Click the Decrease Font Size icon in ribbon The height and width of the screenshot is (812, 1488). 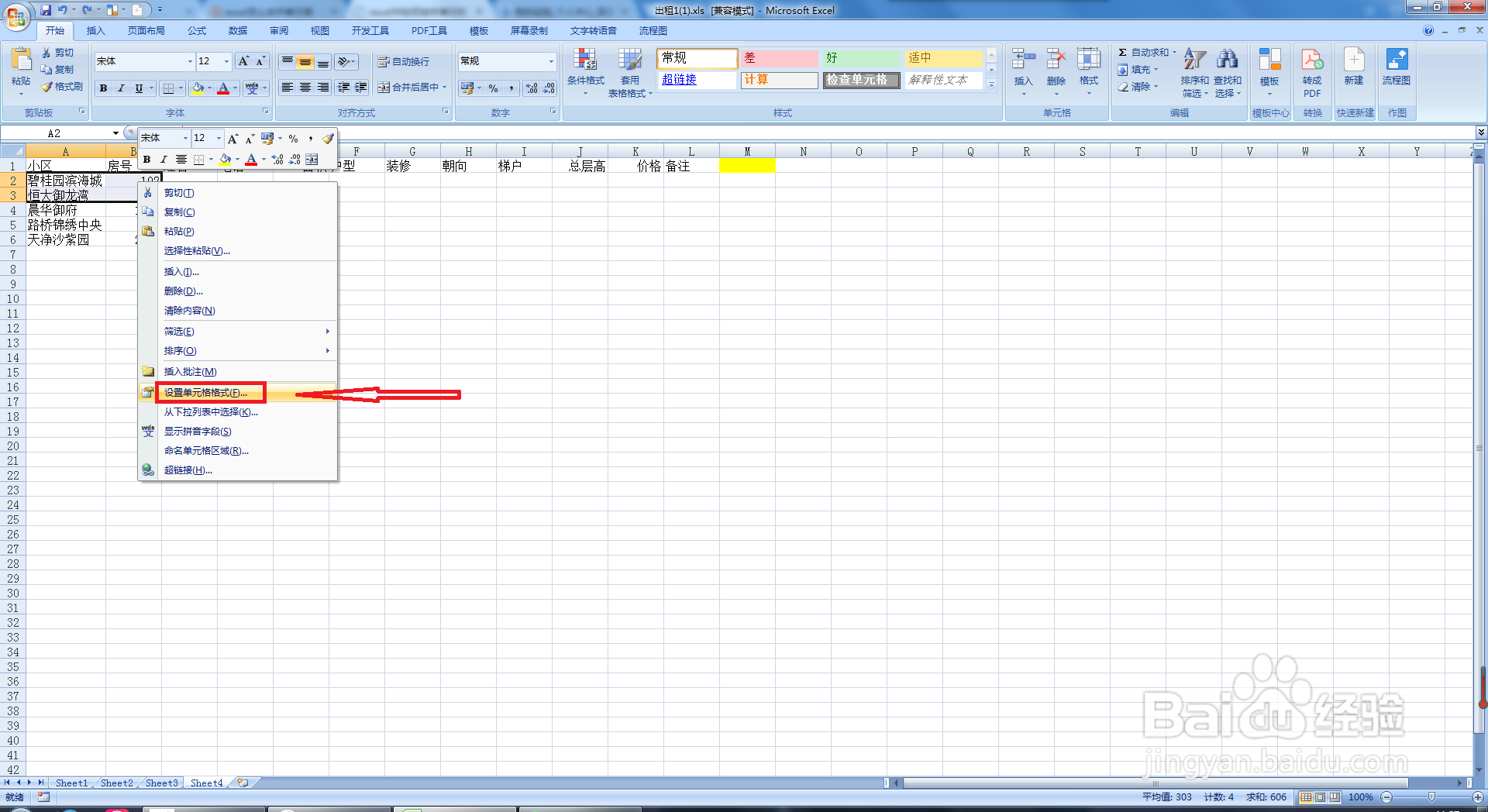click(x=260, y=61)
